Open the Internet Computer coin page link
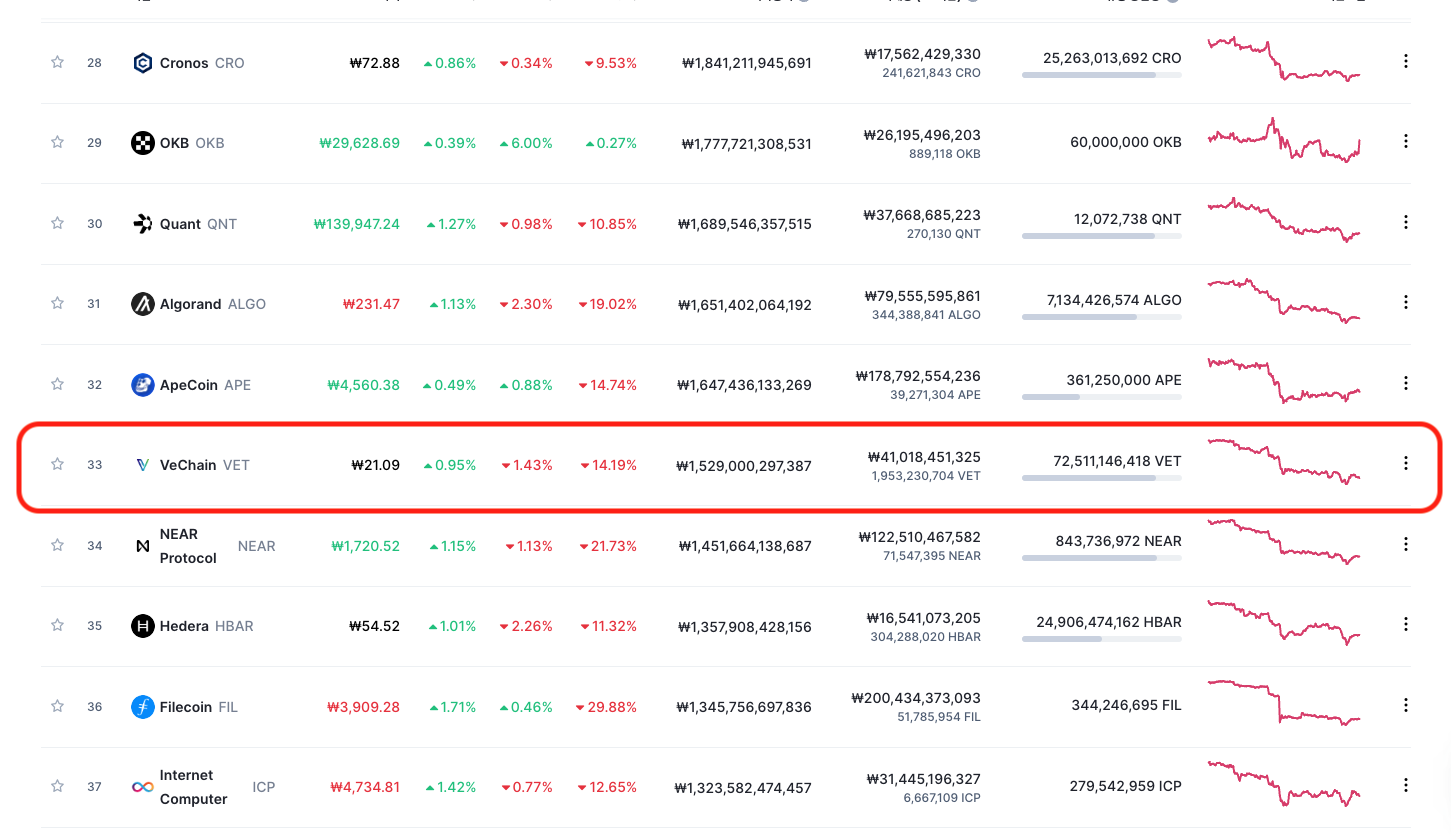This screenshot has width=1451, height=840. [204, 787]
